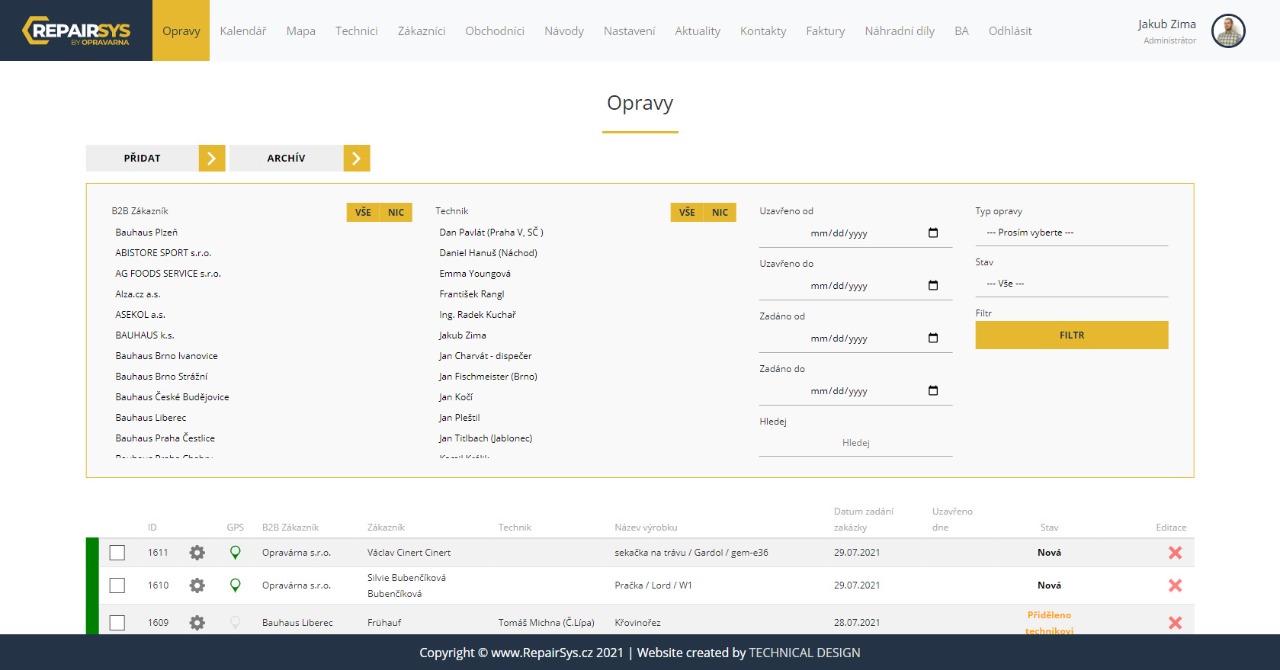The height and width of the screenshot is (670, 1280).
Task: Open the Mapa tab
Action: click(301, 31)
